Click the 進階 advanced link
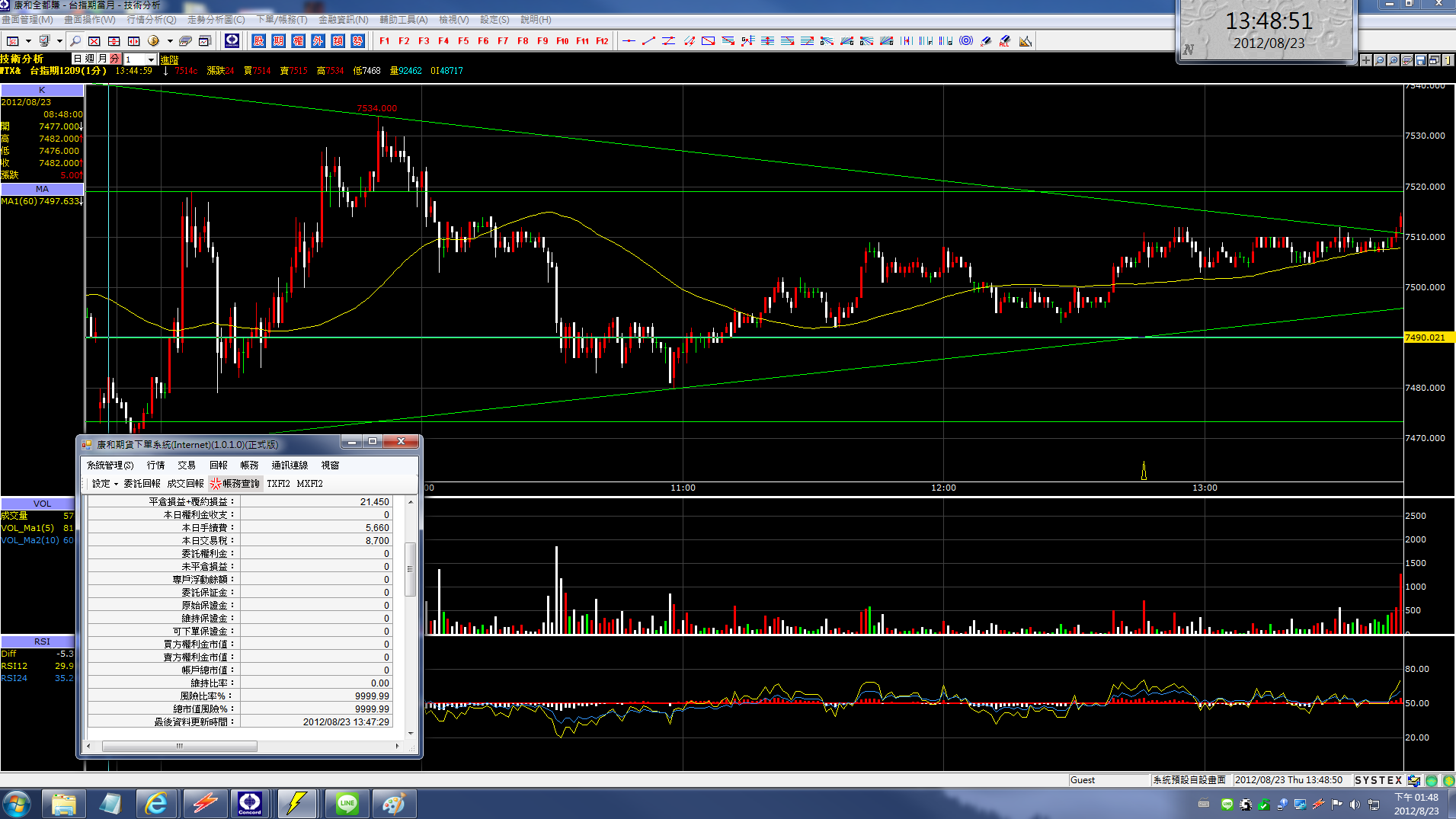Viewport: 1456px width, 819px height. [x=169, y=59]
